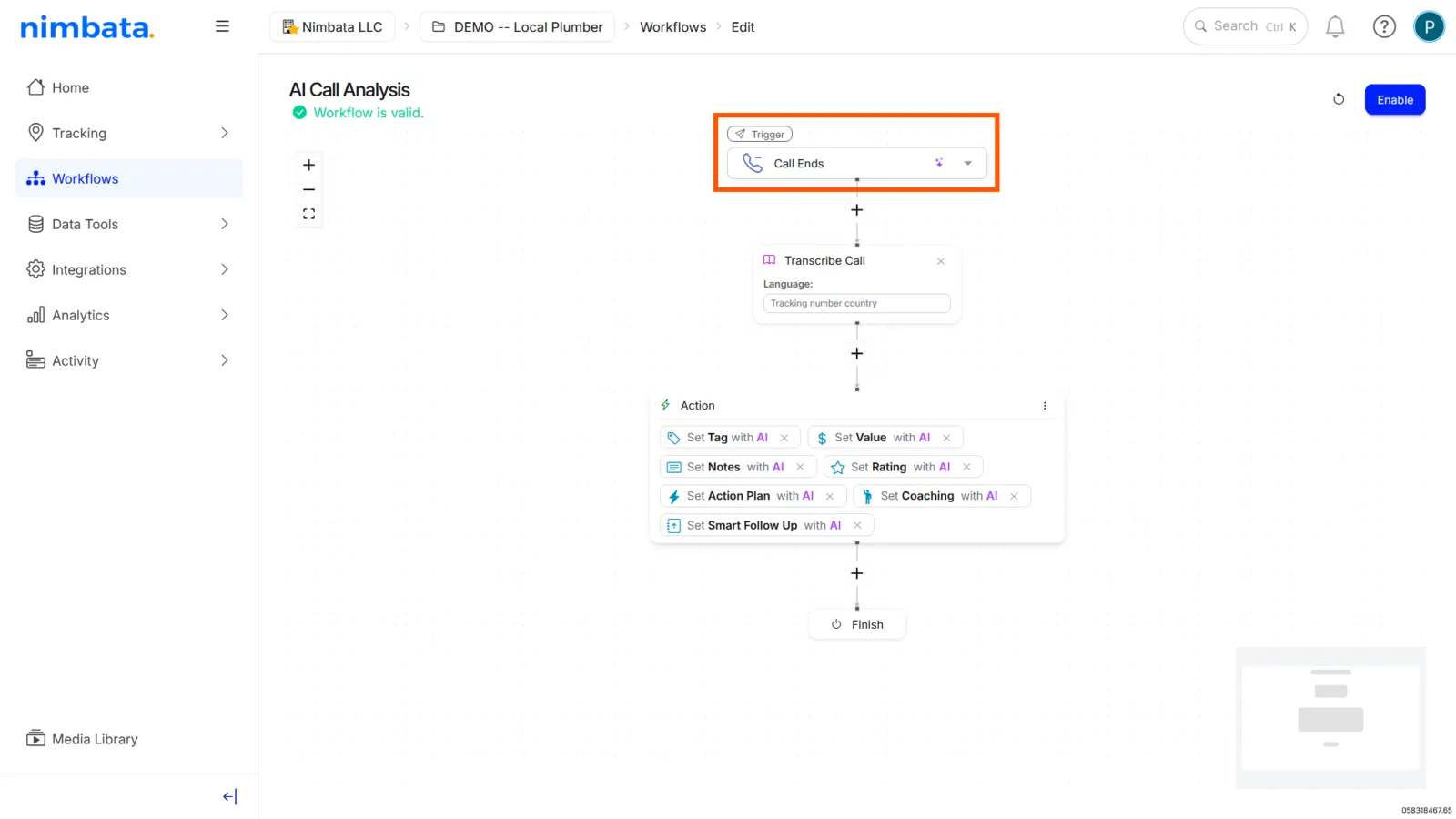The height and width of the screenshot is (819, 1456).
Task: Select Workflows in the sidebar
Action: [x=128, y=178]
